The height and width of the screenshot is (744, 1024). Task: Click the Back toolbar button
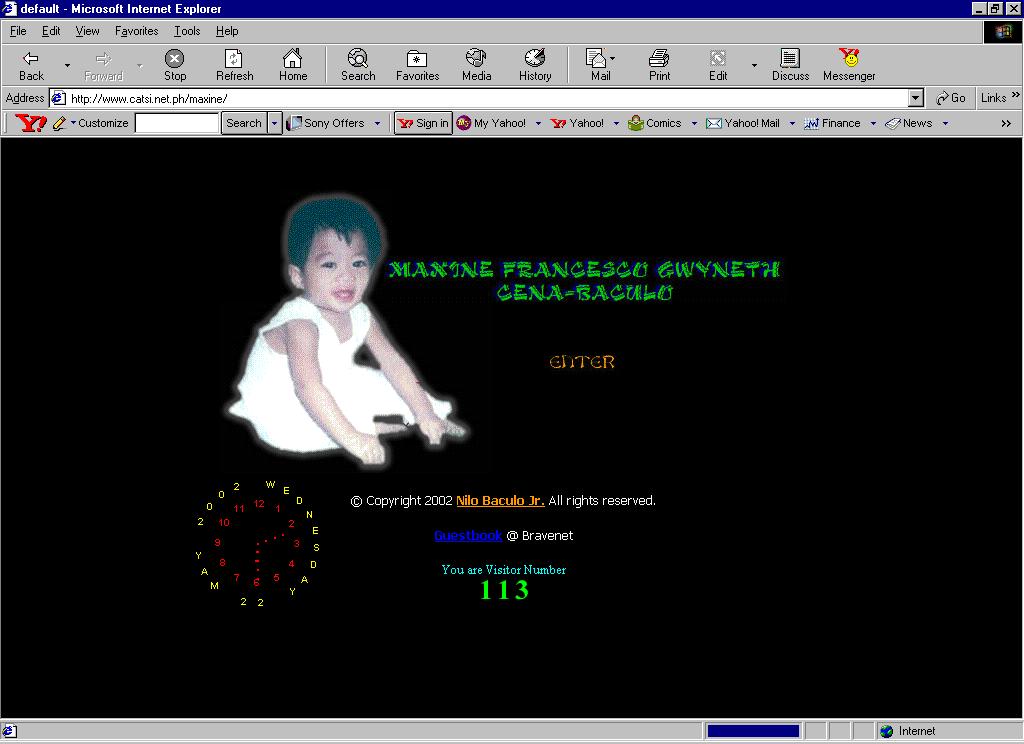coord(31,65)
